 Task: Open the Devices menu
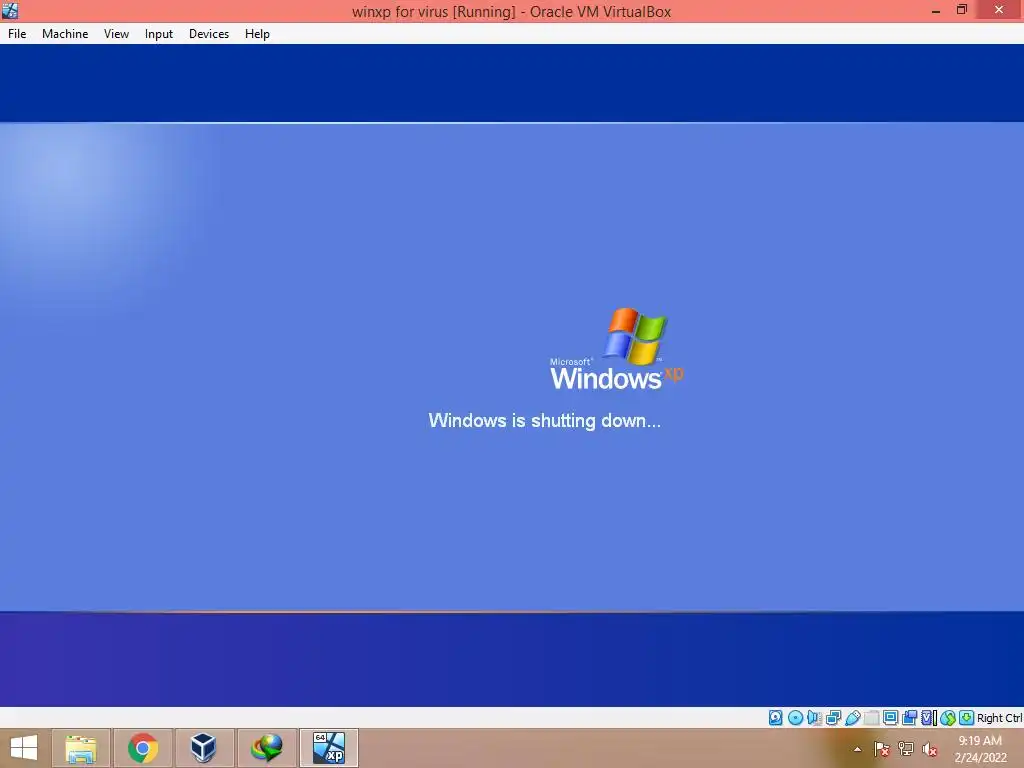tap(209, 34)
